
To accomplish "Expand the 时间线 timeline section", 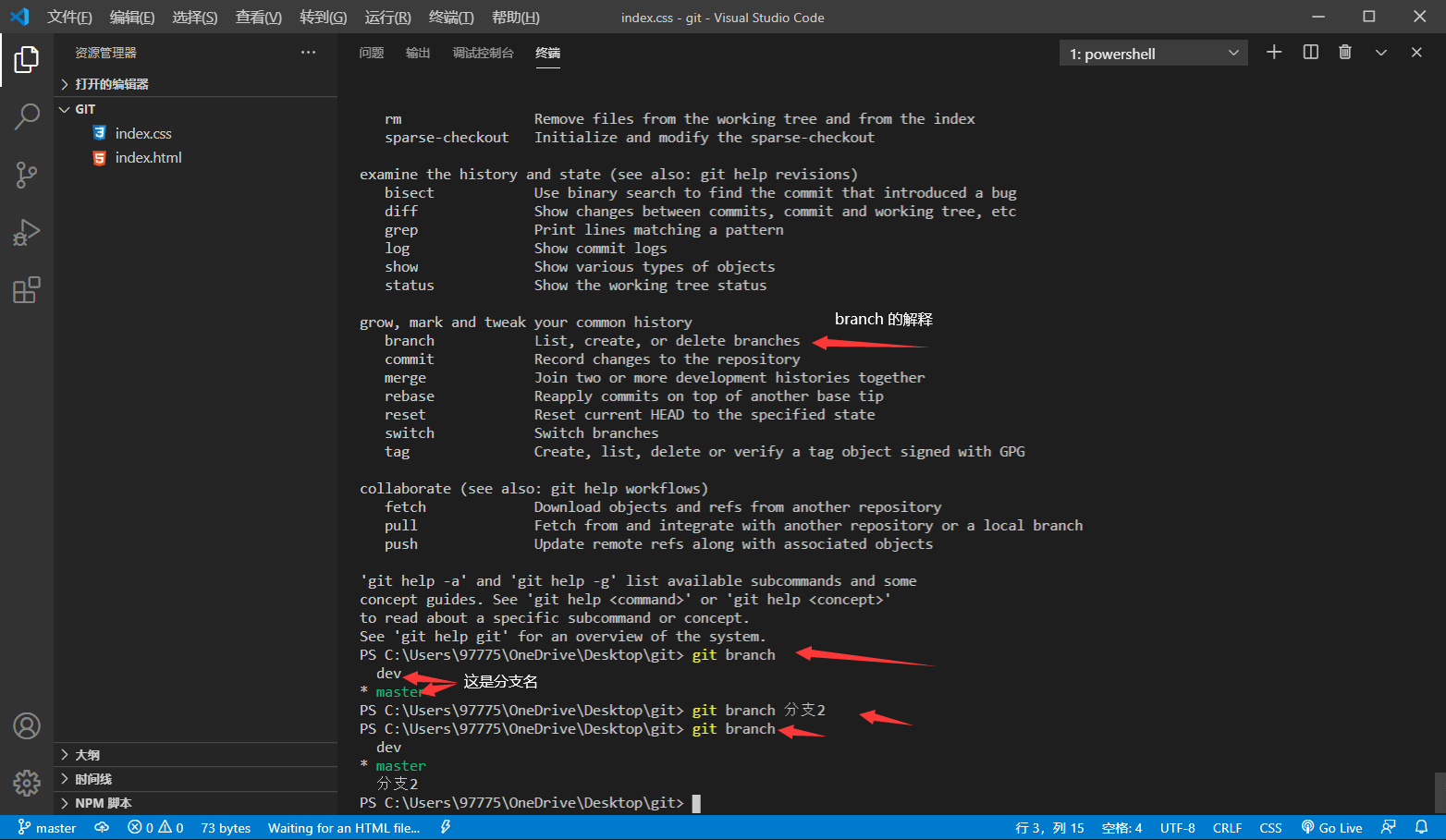I will [196, 779].
